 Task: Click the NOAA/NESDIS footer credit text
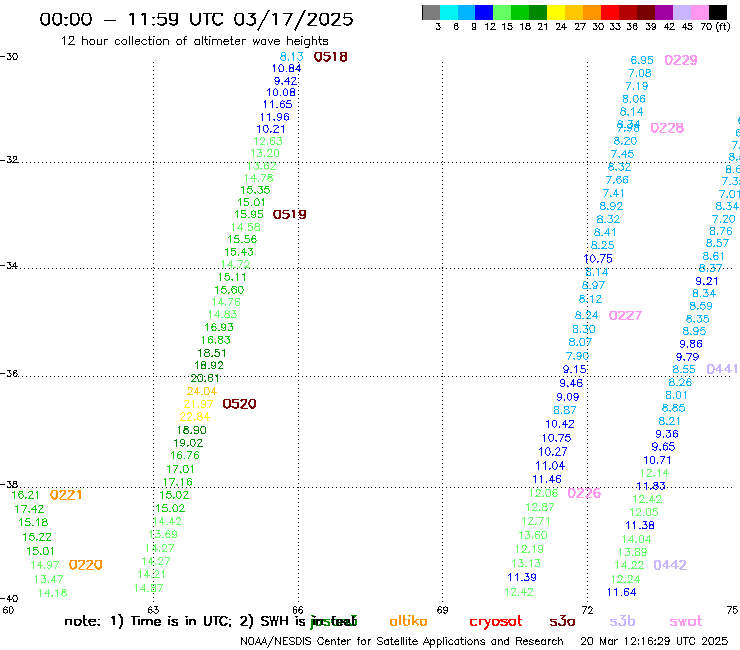pyautogui.click(x=402, y=642)
